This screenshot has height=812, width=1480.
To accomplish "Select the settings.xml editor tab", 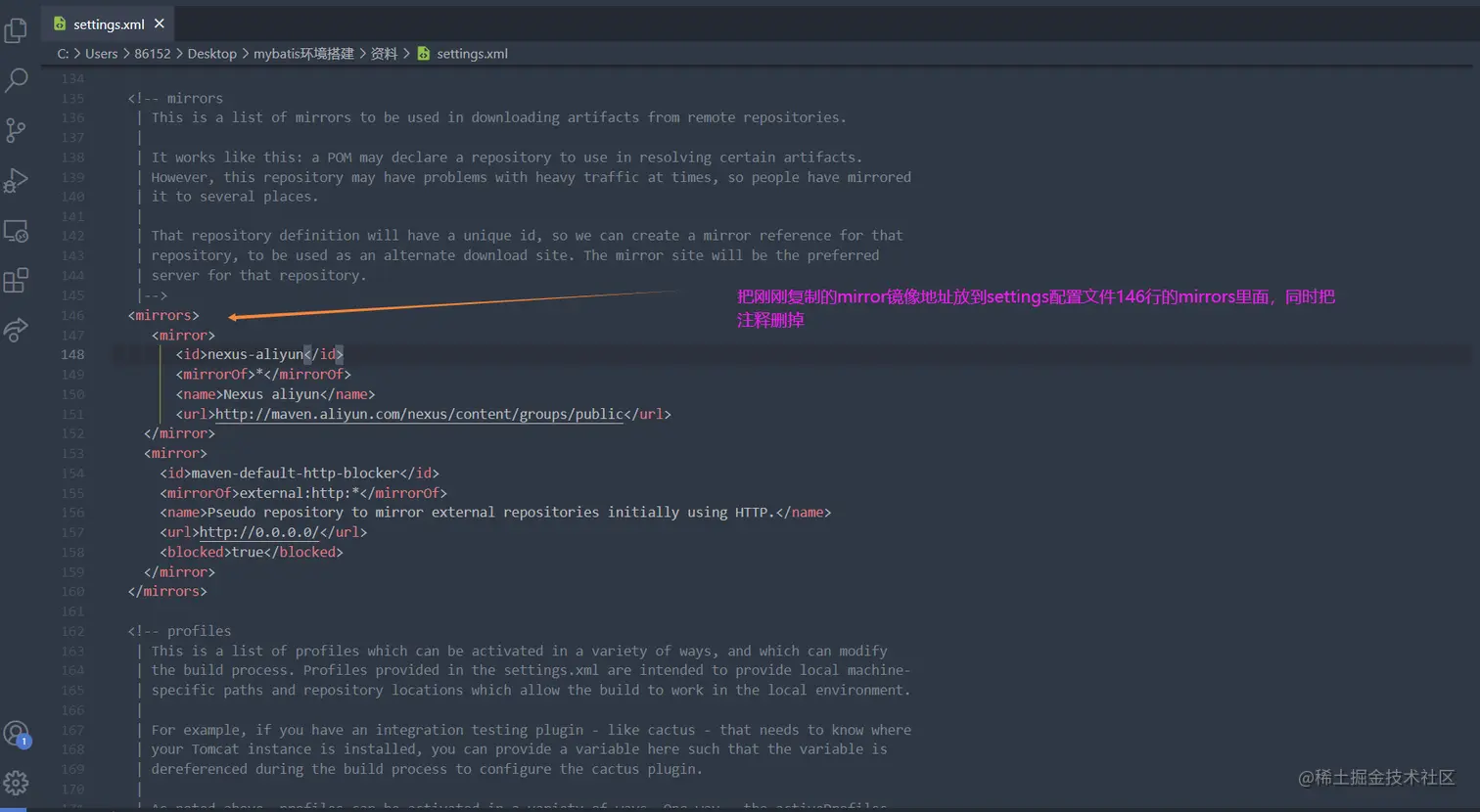I will [x=109, y=23].
